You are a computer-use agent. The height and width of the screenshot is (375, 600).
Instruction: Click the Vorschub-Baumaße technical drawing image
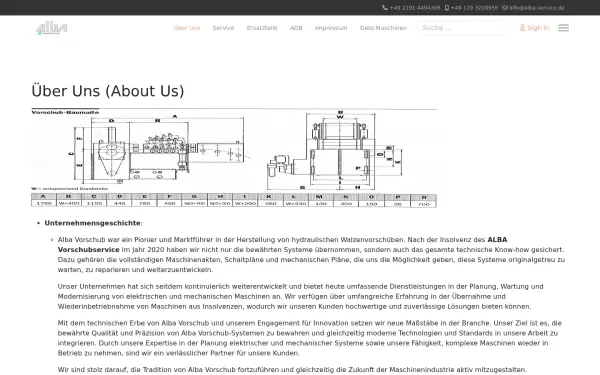[234, 158]
